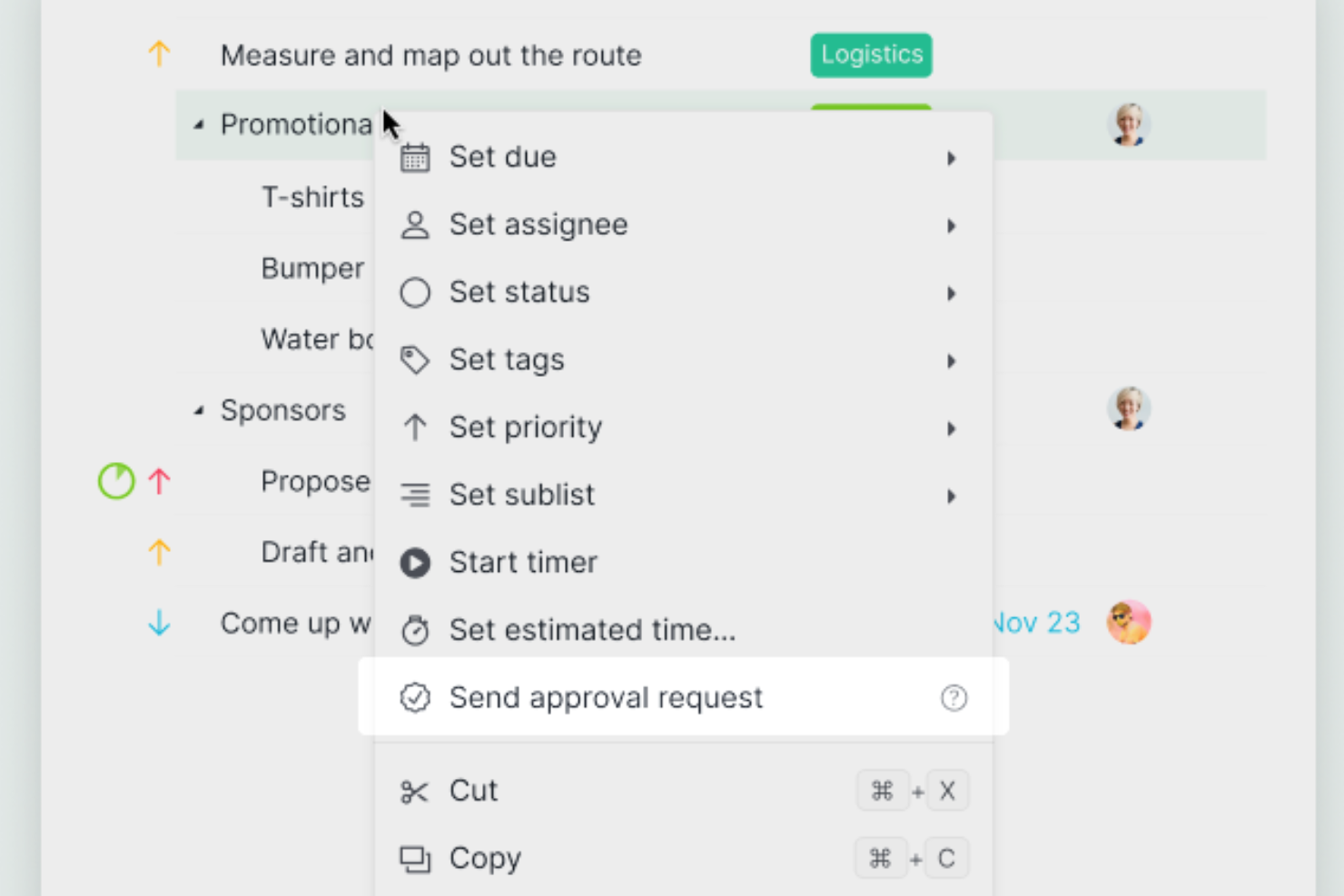
Task: Click the Nov 23 due date
Action: (1037, 623)
